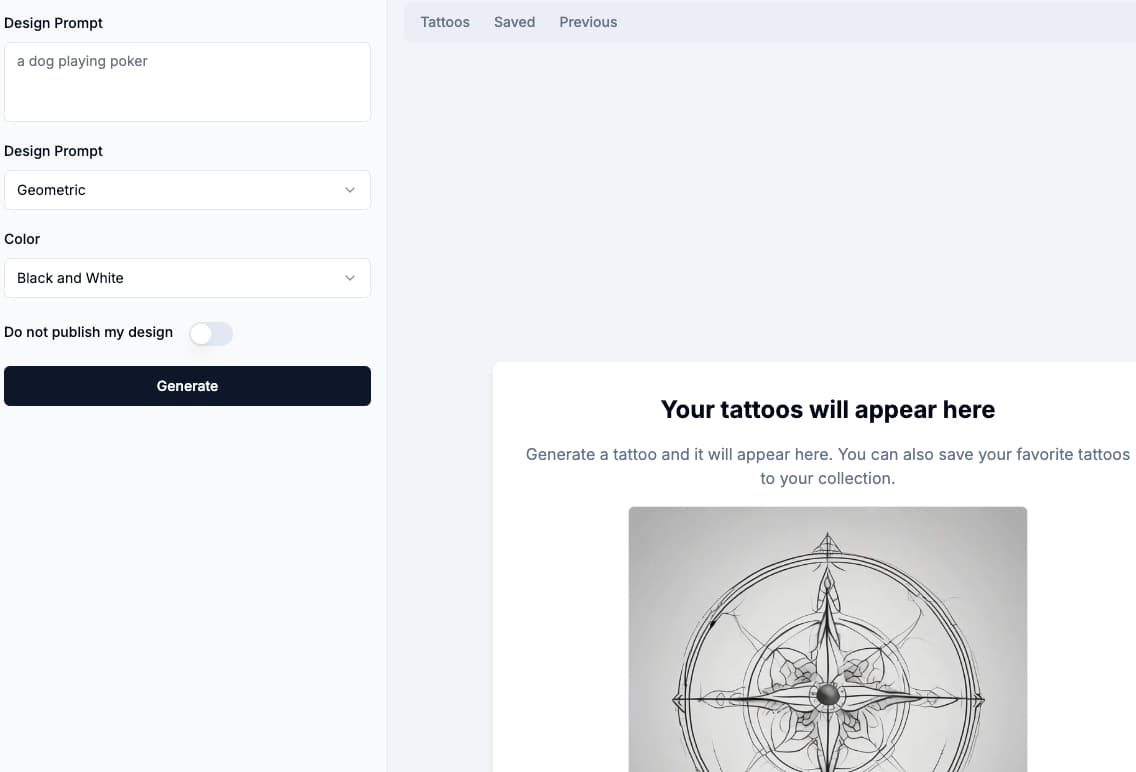Go to the Previous tab
This screenshot has height=772, width=1136.
tap(588, 22)
